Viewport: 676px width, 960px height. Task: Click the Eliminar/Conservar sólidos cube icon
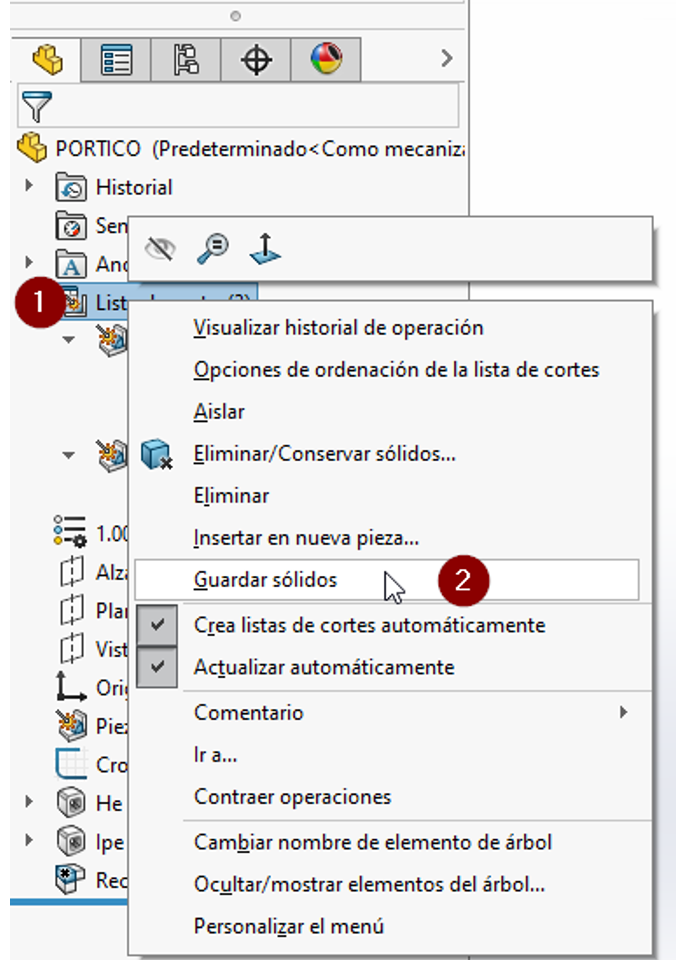click(x=156, y=454)
